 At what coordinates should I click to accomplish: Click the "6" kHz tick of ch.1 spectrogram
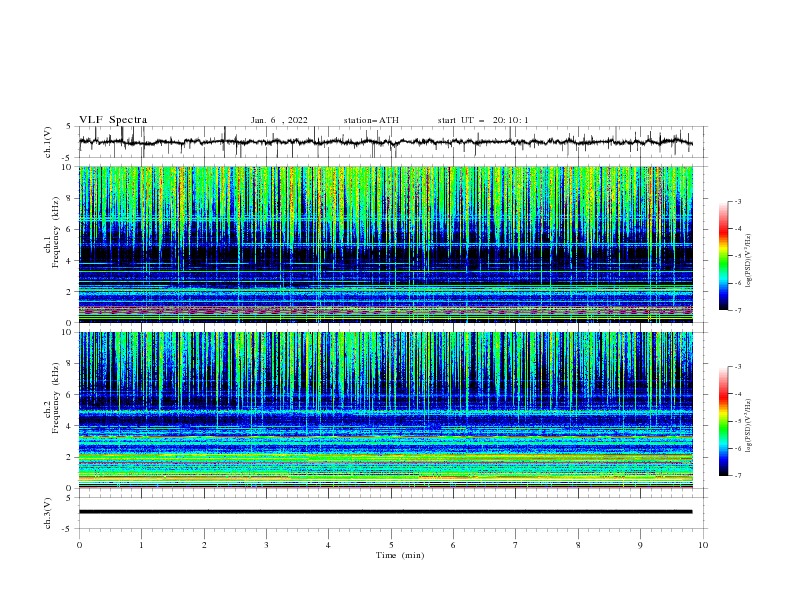tap(70, 229)
